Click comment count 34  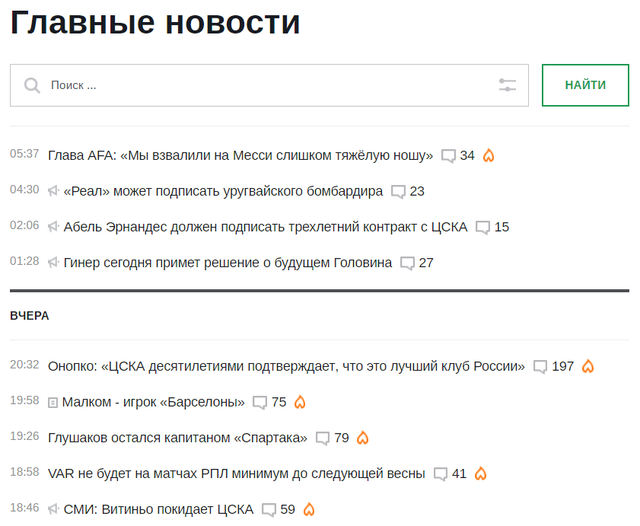tap(467, 155)
